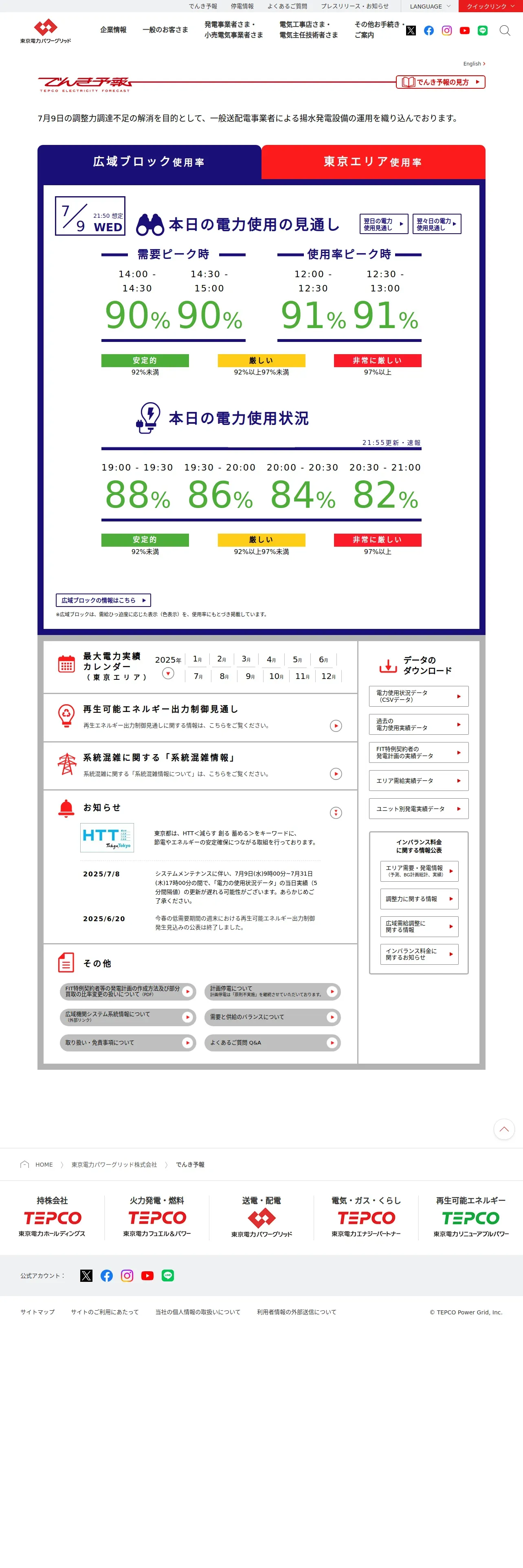523x1568 pixels.
Task: Open the footer X (Twitter) icon
Action: [86, 1275]
